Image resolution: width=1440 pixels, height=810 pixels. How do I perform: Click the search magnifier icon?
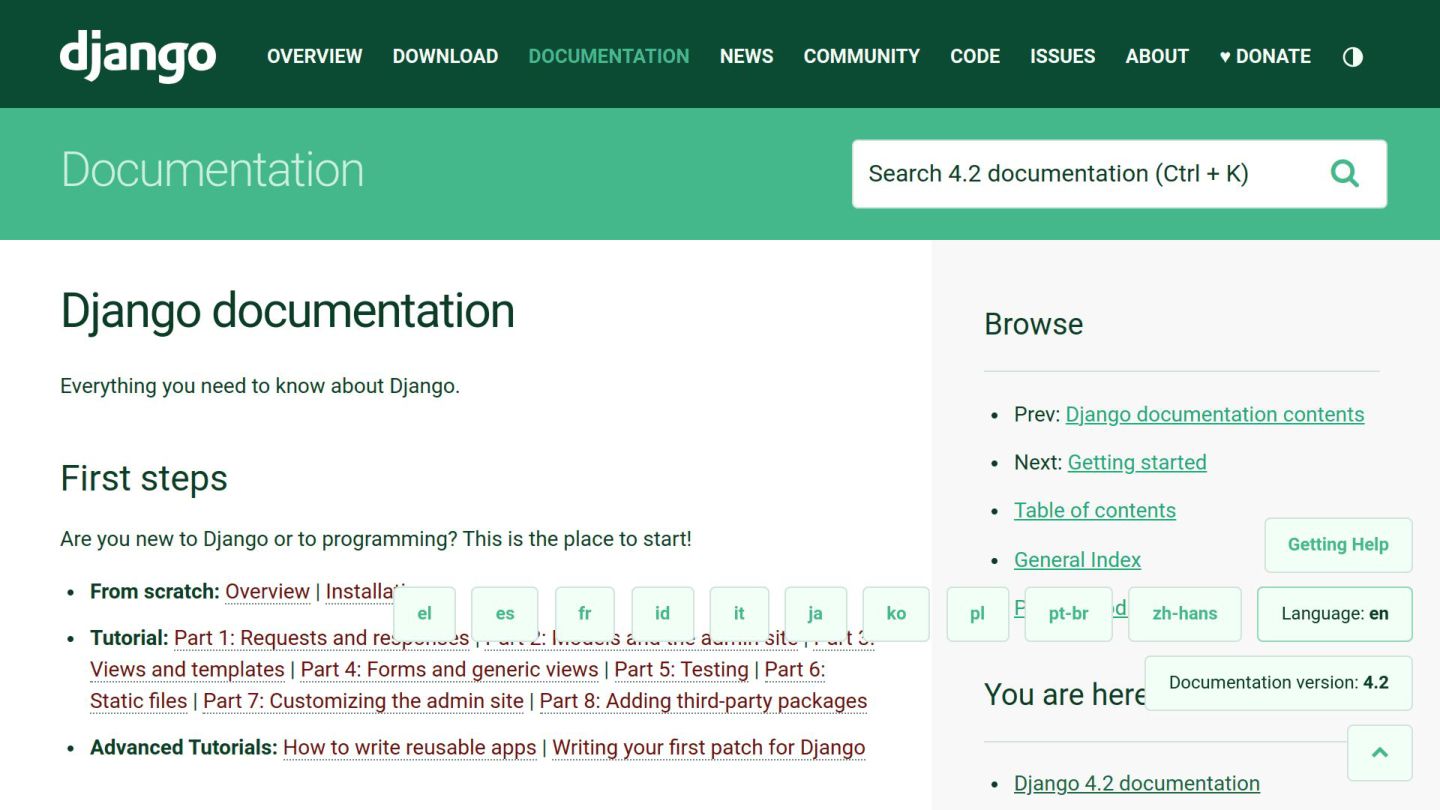coord(1345,174)
